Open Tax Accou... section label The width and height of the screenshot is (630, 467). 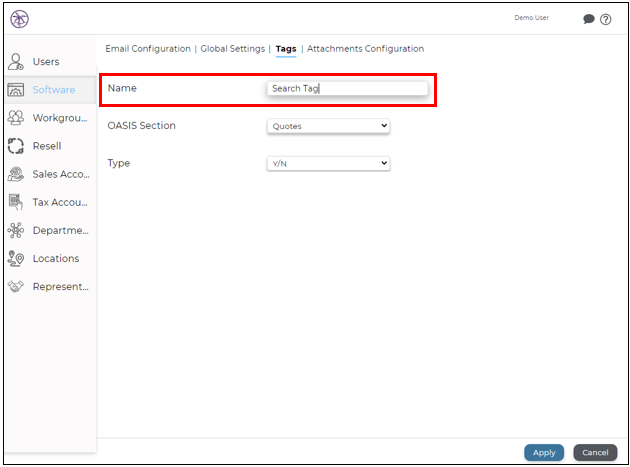[x=60, y=202]
